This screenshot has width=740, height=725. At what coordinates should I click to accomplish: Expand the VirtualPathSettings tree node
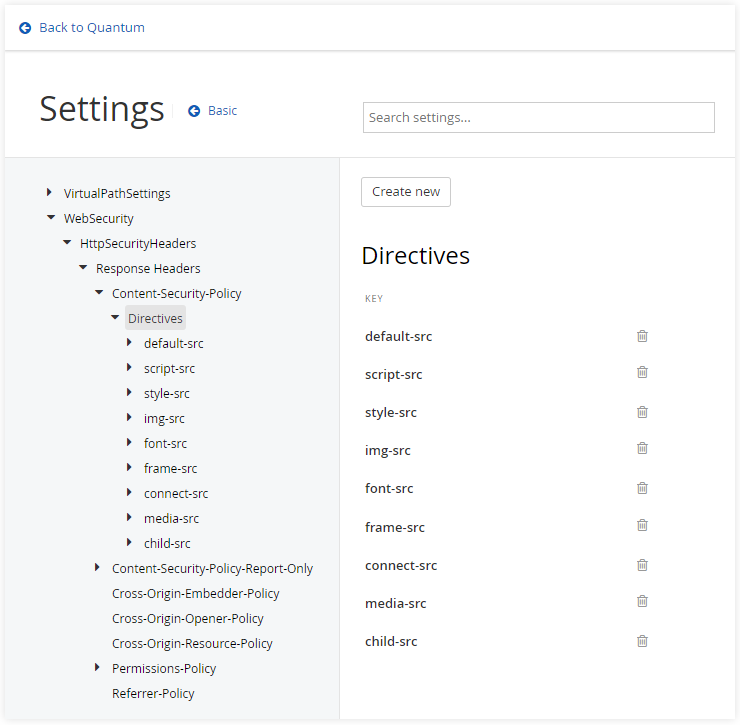pyautogui.click(x=50, y=193)
